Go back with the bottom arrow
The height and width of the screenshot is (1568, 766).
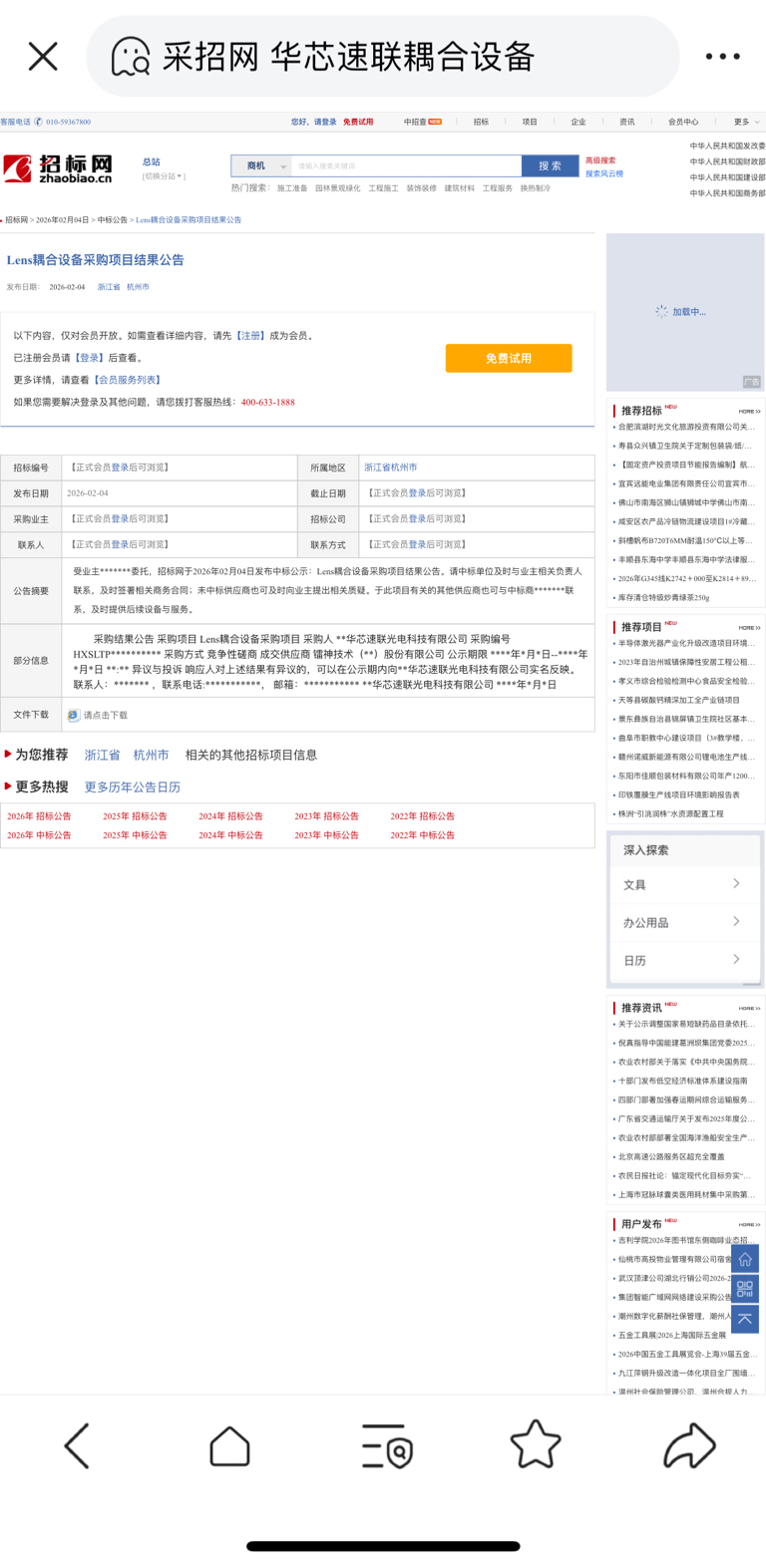tap(77, 1446)
